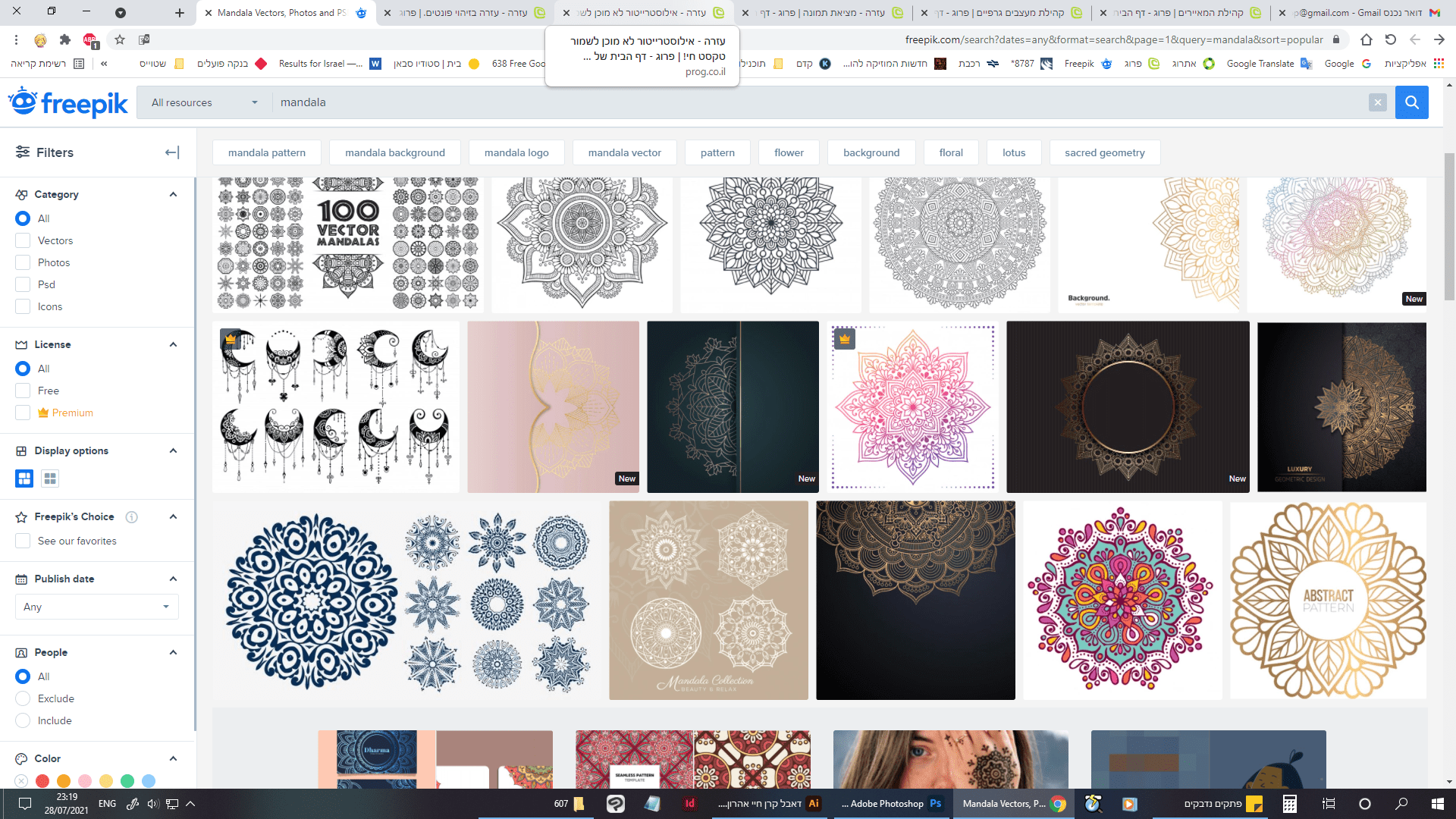The height and width of the screenshot is (819, 1456).
Task: Open the 100 Vector Mandalas thumbnail
Action: [x=348, y=244]
